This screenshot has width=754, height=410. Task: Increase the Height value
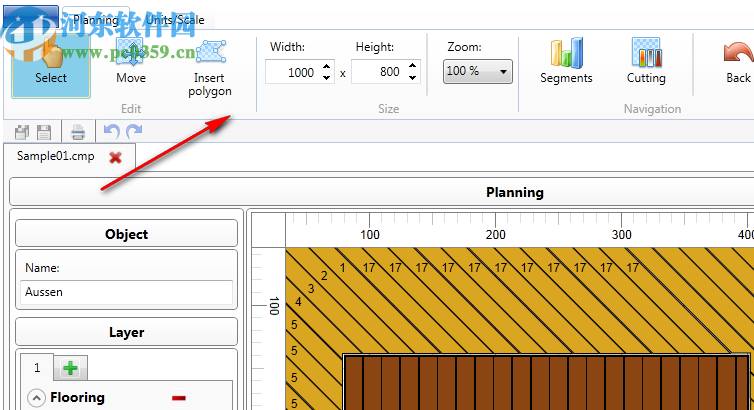tap(413, 66)
